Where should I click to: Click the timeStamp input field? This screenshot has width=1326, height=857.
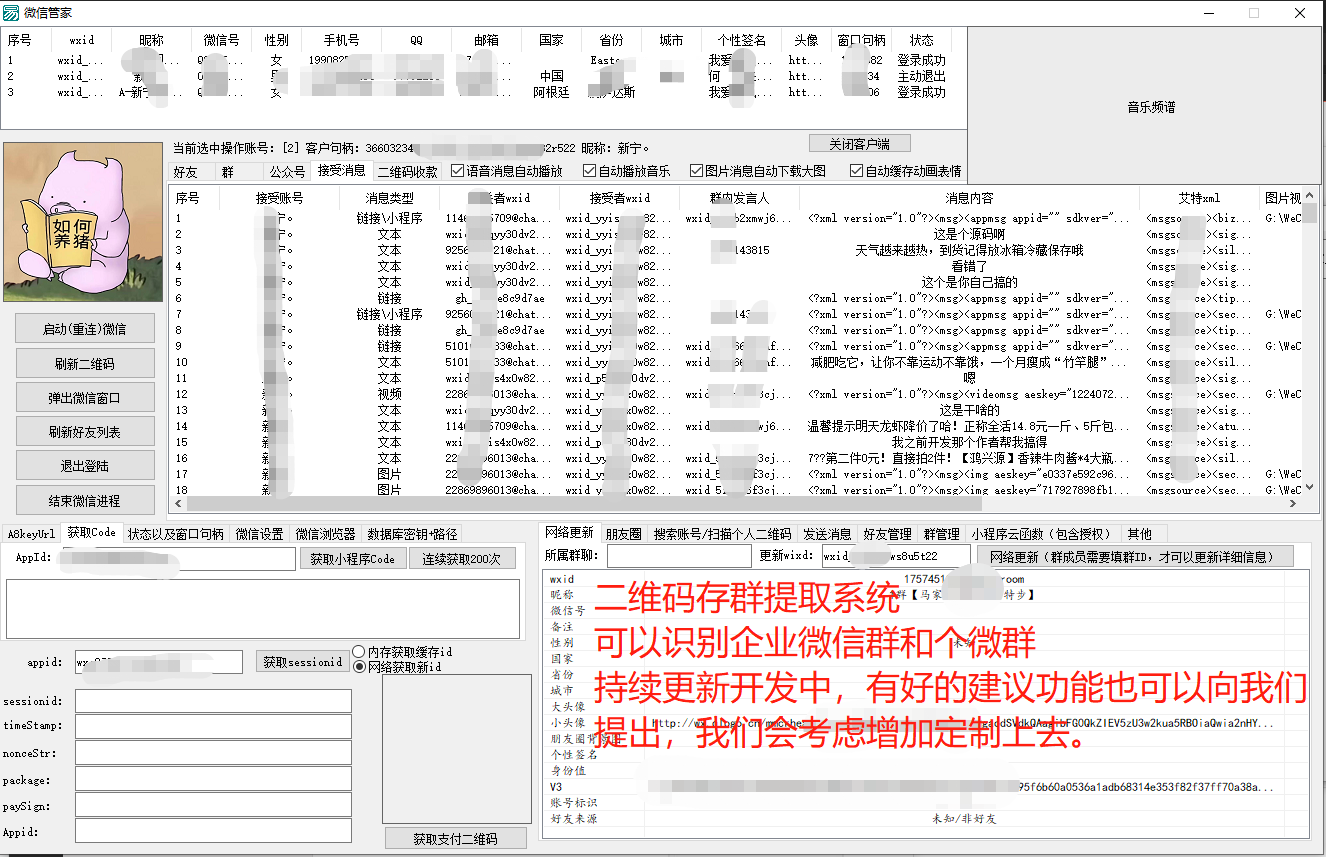[213, 726]
